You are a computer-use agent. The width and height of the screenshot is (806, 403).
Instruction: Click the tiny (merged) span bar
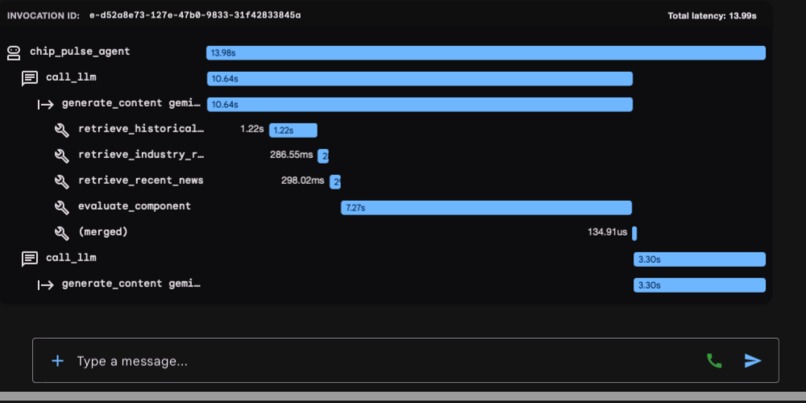click(634, 233)
